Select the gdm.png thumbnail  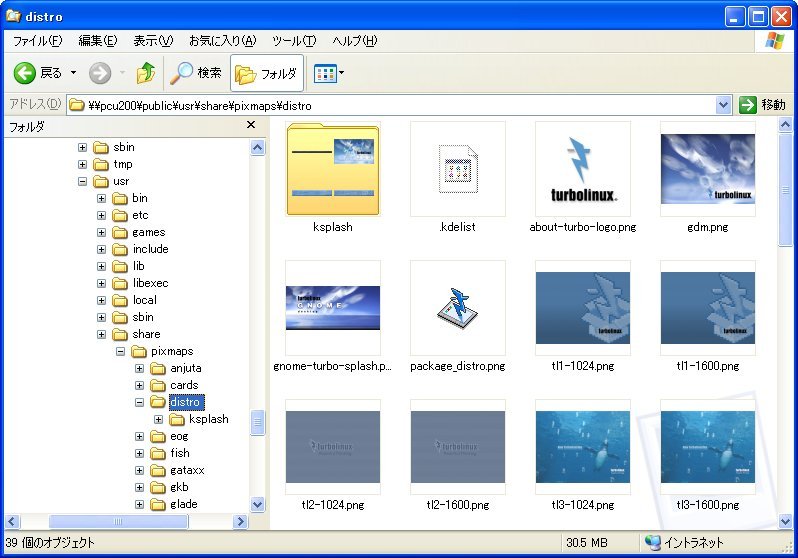(x=708, y=169)
